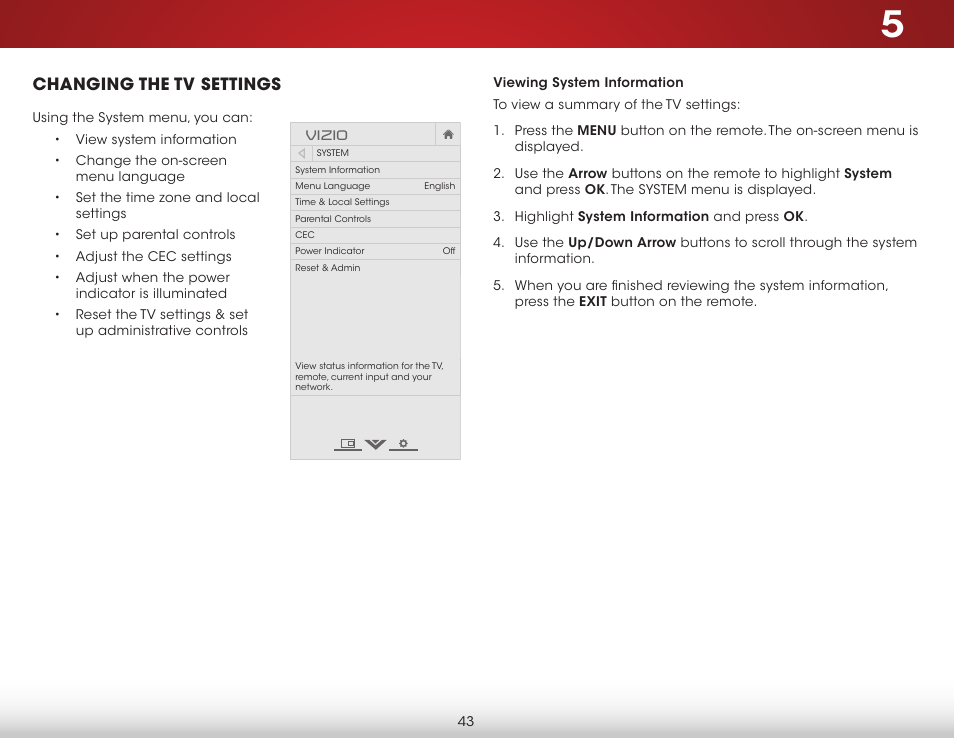Click the V-shaped down icon at menu bottom
954x738 pixels.
(375, 444)
